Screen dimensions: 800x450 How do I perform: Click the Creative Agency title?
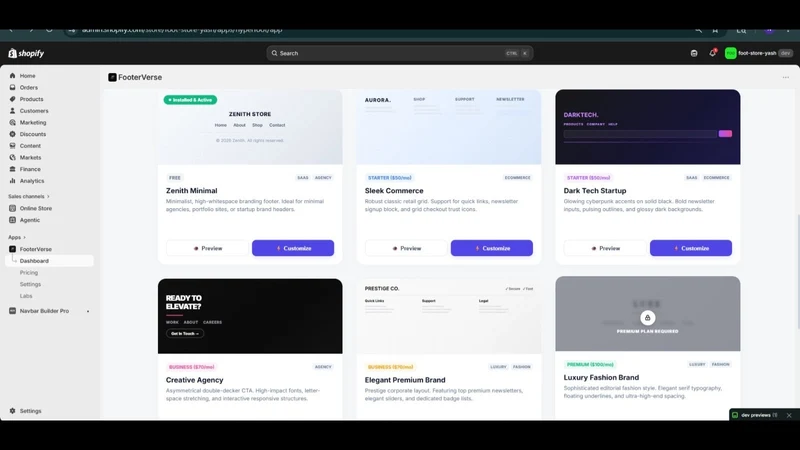(x=194, y=380)
